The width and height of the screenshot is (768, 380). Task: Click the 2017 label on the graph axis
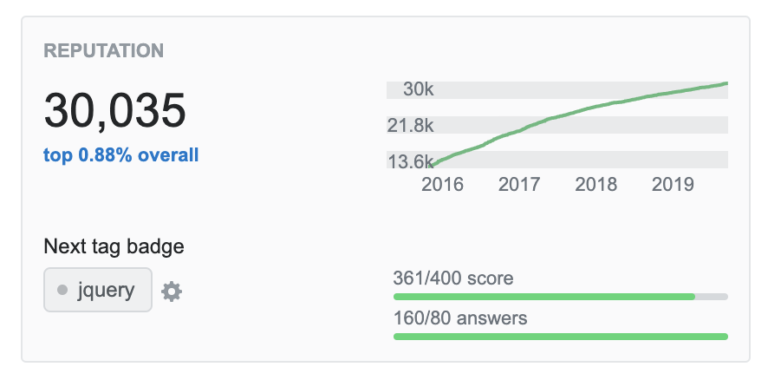[x=519, y=185]
